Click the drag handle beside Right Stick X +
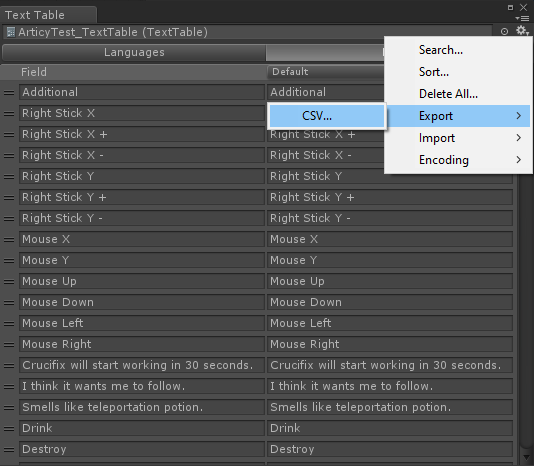The height and width of the screenshot is (466, 534). coord(9,135)
